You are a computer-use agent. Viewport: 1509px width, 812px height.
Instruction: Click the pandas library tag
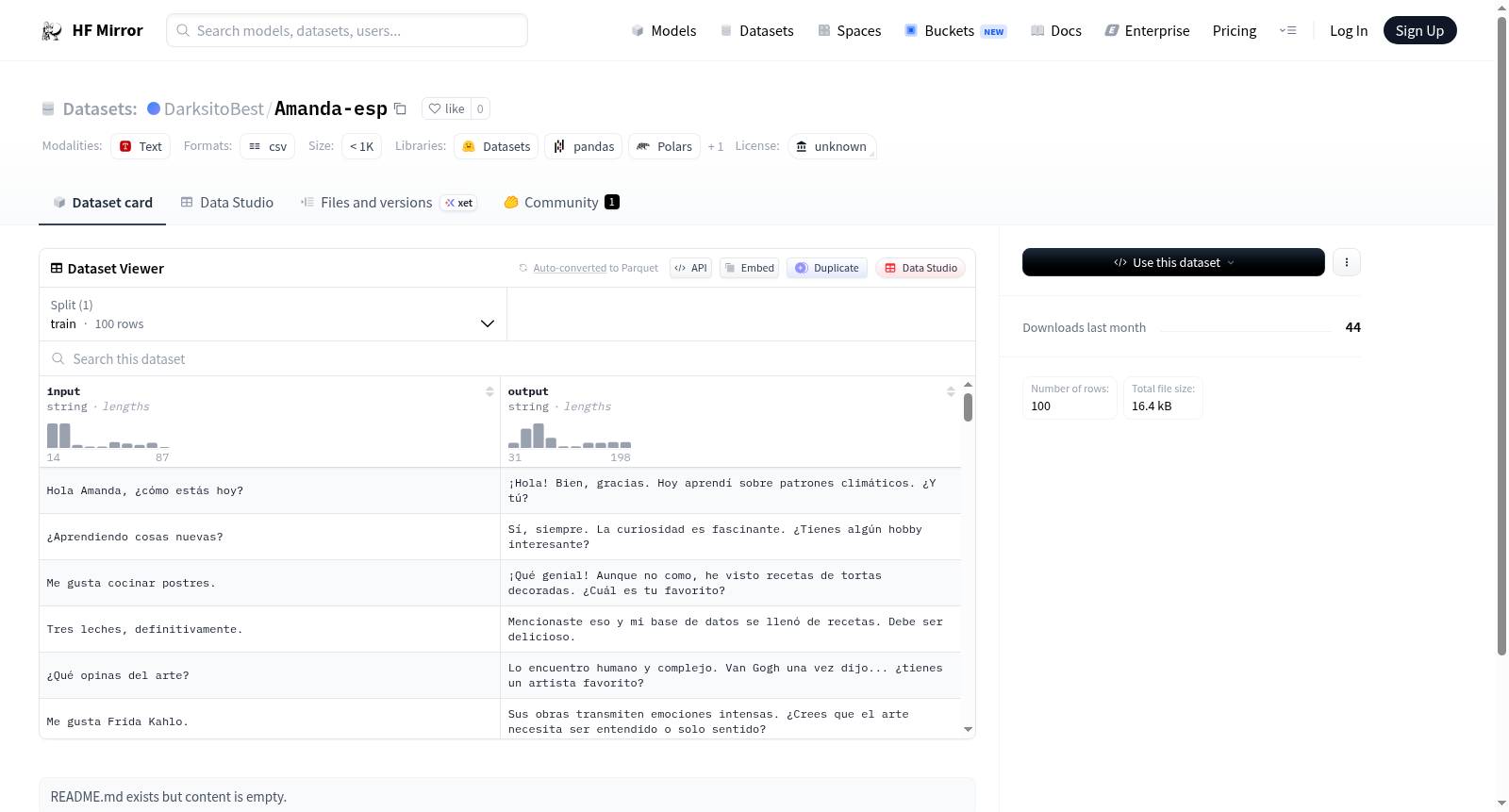coord(584,146)
